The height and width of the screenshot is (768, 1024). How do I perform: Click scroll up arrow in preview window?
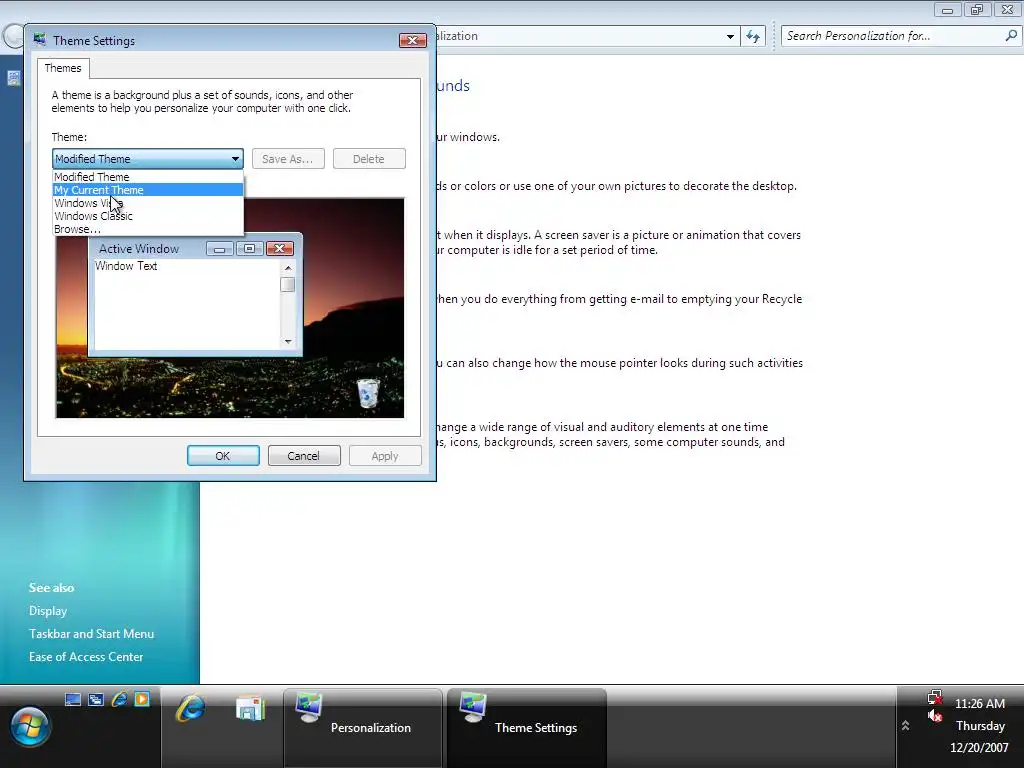(x=288, y=268)
